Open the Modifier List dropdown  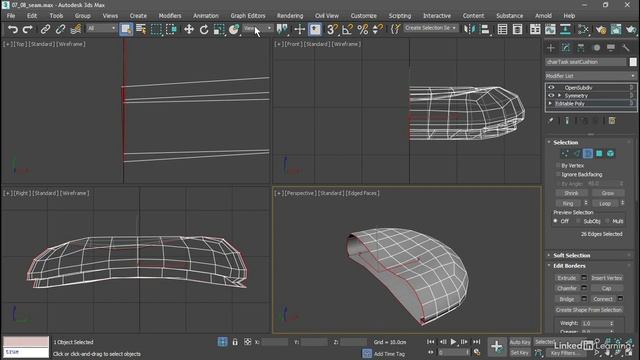591,76
